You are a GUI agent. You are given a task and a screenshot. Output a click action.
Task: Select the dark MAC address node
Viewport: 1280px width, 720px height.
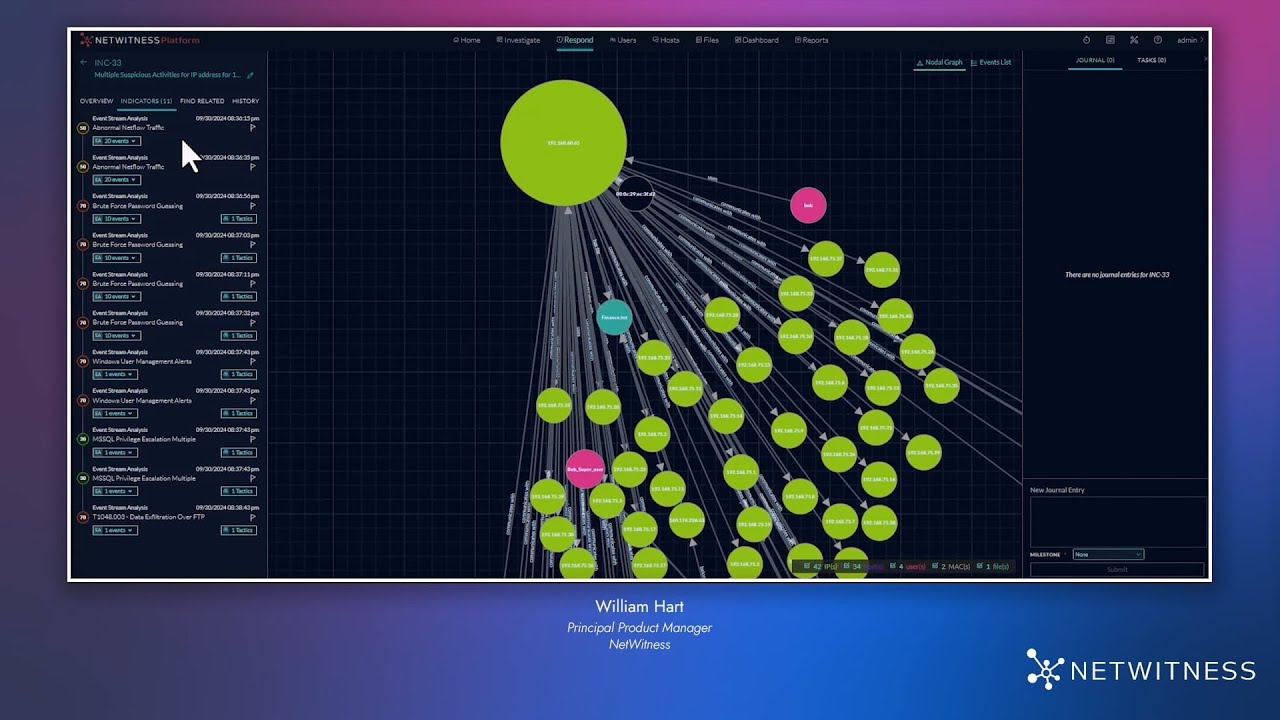click(x=635, y=194)
